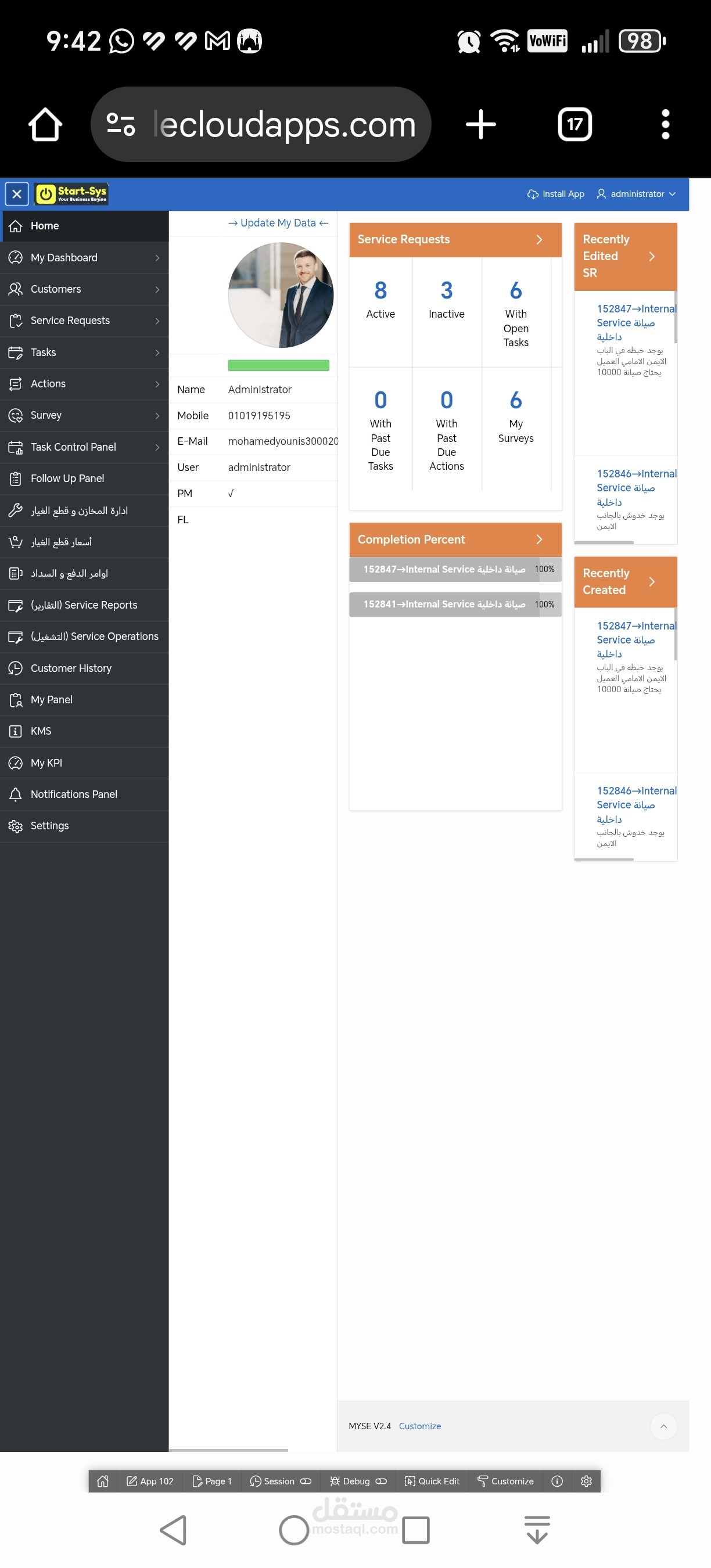Click the Customers people icon
Image resolution: width=711 pixels, height=1568 pixels.
[15, 289]
